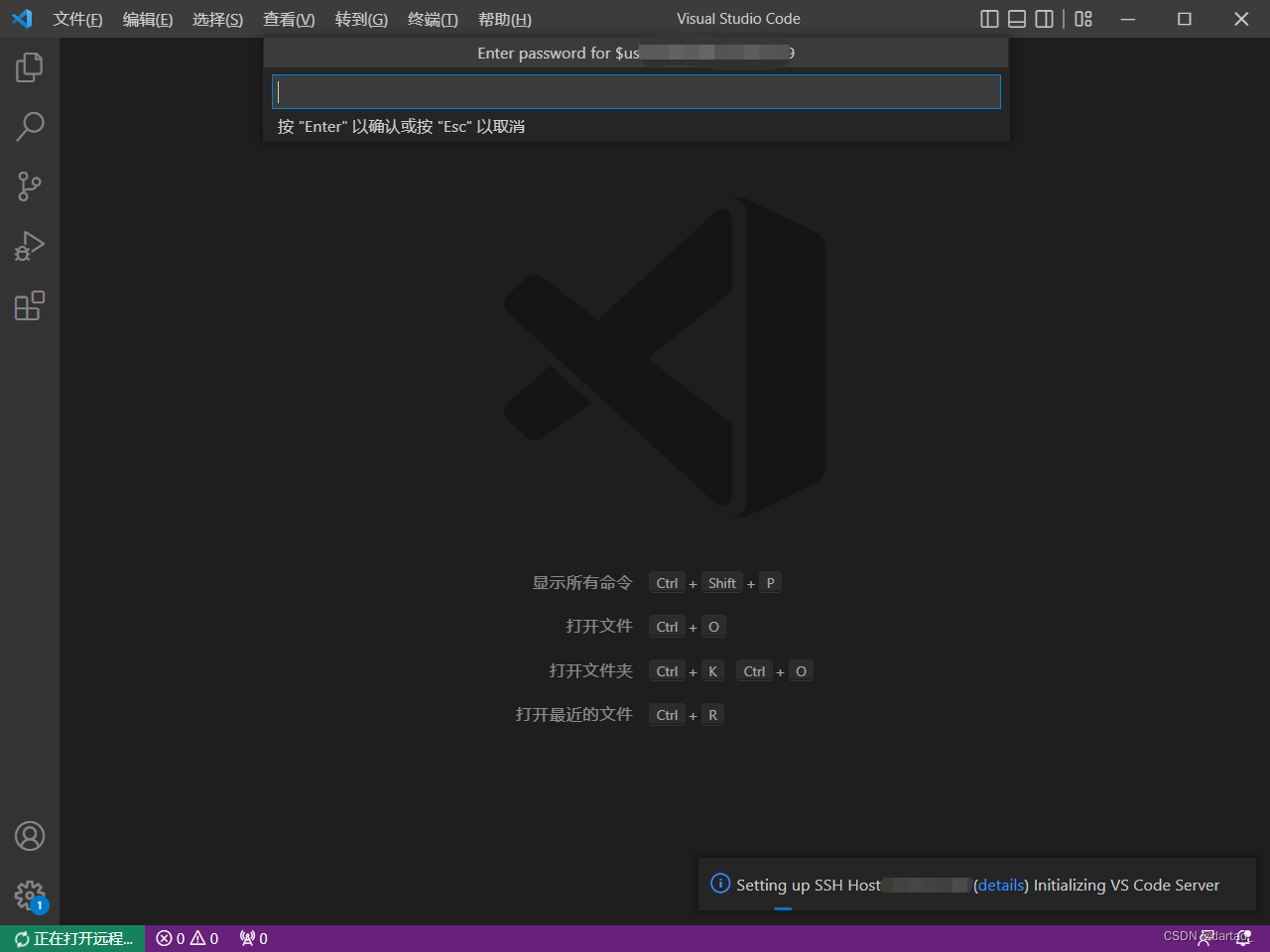Open the Customize Layout icon

pos(1083,19)
